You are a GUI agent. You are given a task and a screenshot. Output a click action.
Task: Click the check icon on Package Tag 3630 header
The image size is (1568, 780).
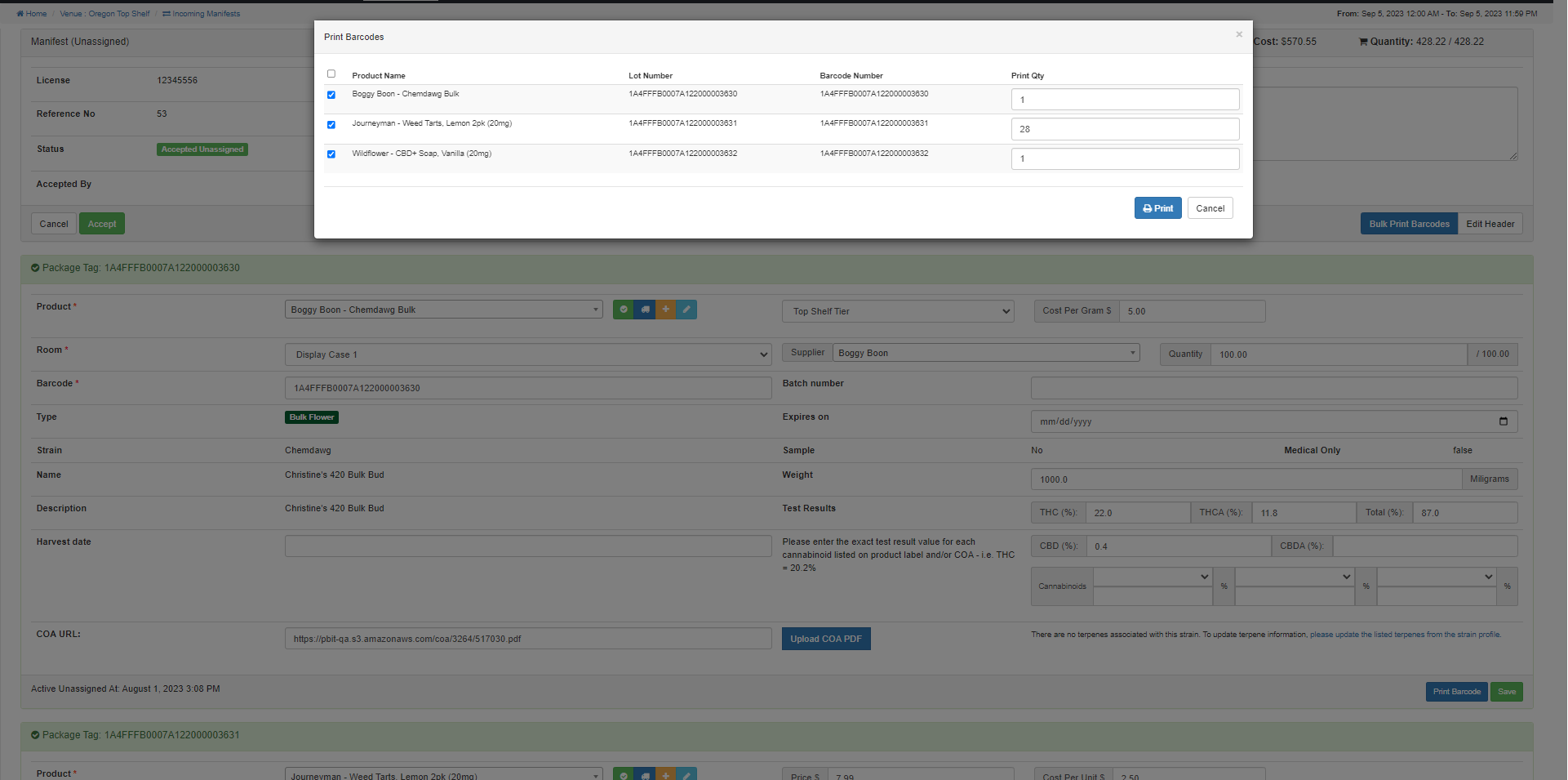click(35, 268)
